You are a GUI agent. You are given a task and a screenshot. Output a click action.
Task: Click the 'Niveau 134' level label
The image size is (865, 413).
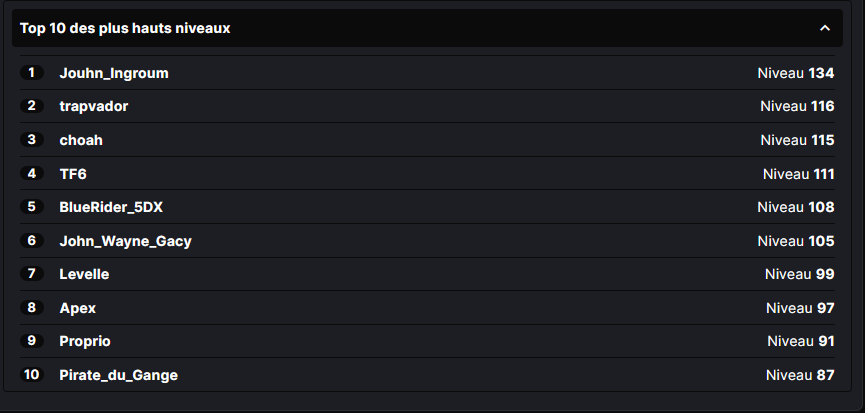[x=795, y=73]
